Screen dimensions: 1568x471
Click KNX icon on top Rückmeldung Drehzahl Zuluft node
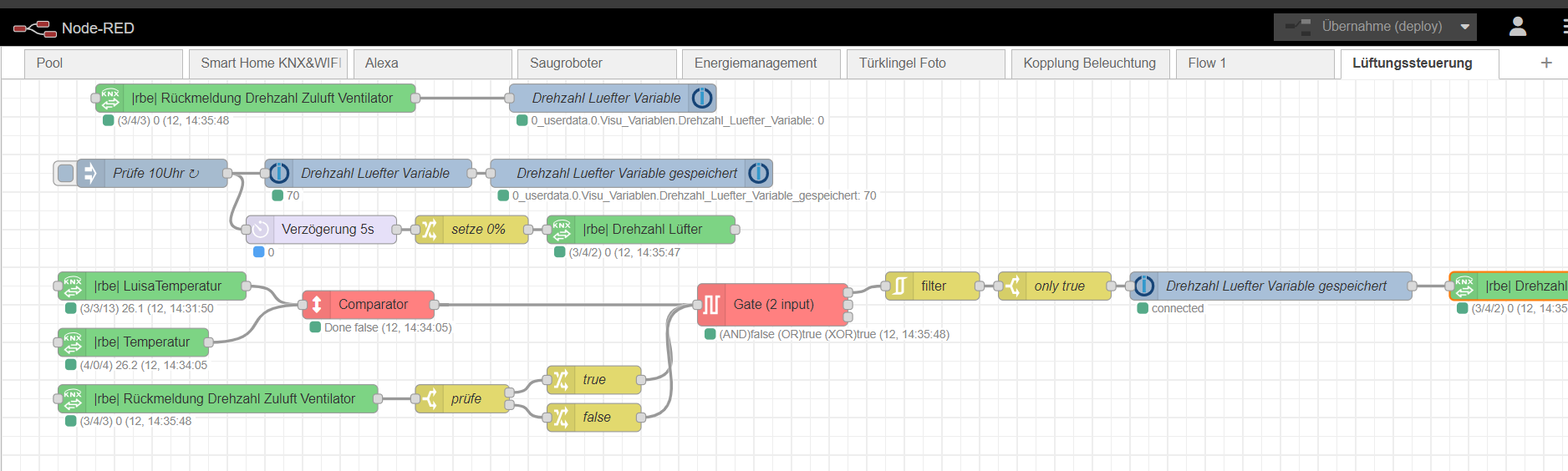tap(110, 98)
